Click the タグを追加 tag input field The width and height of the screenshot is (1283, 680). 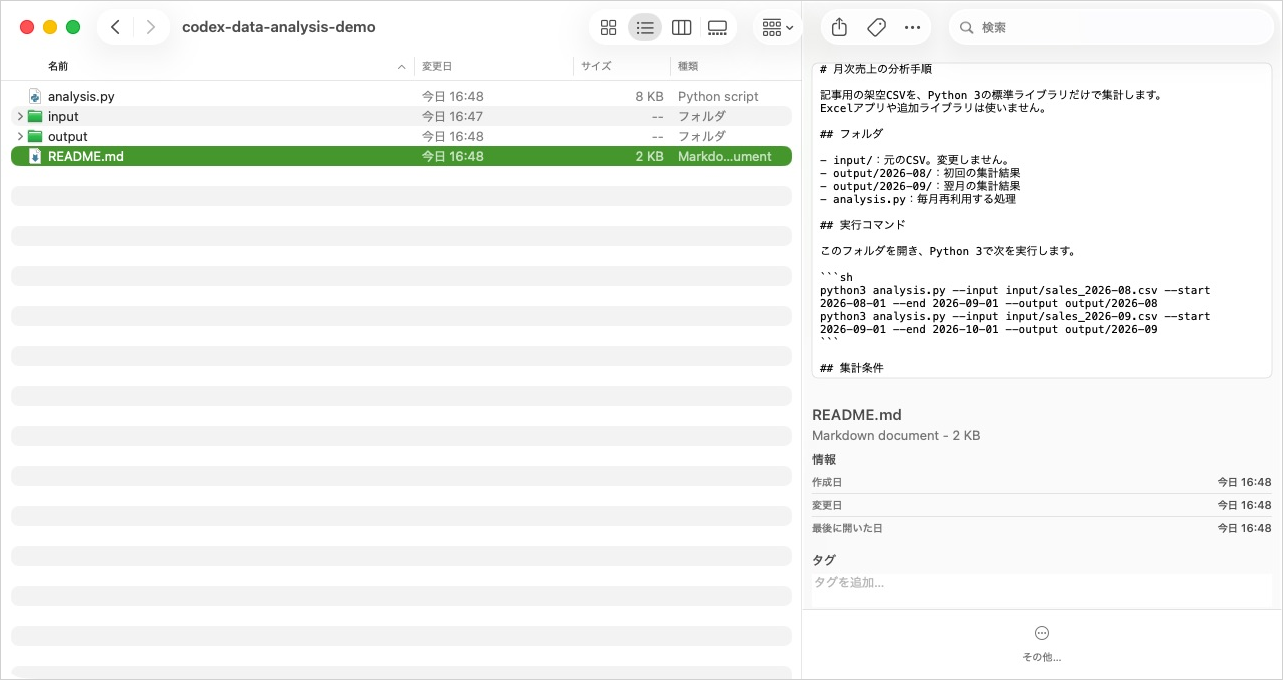1042,583
